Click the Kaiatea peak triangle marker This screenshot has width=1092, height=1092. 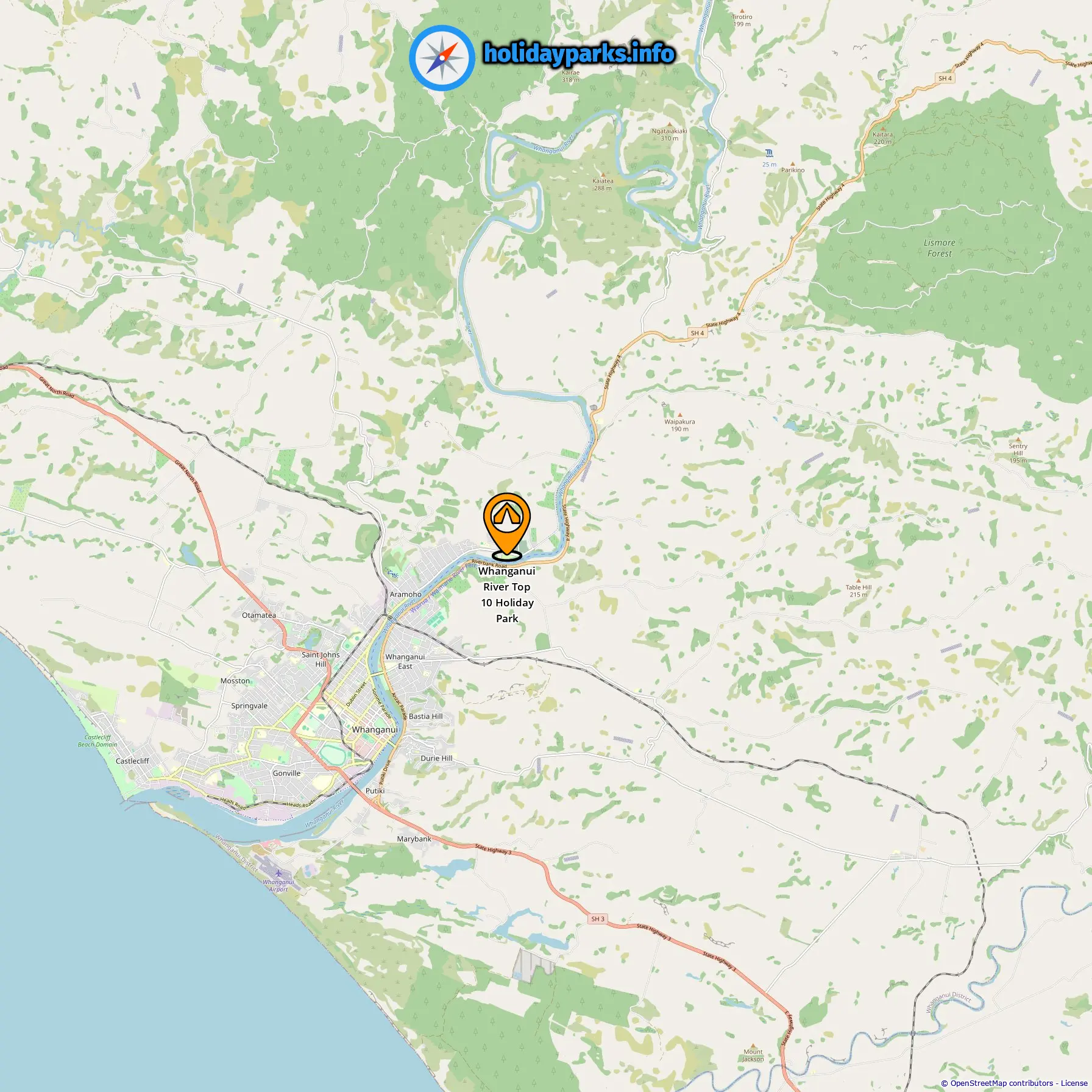[x=603, y=174]
